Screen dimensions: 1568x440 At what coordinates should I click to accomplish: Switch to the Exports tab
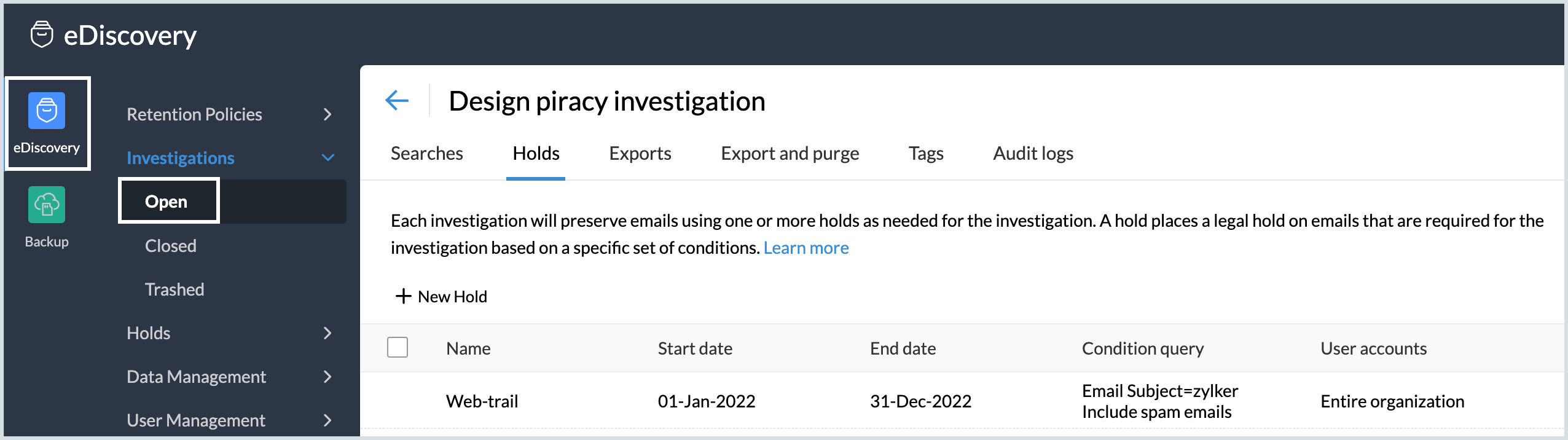pos(640,154)
